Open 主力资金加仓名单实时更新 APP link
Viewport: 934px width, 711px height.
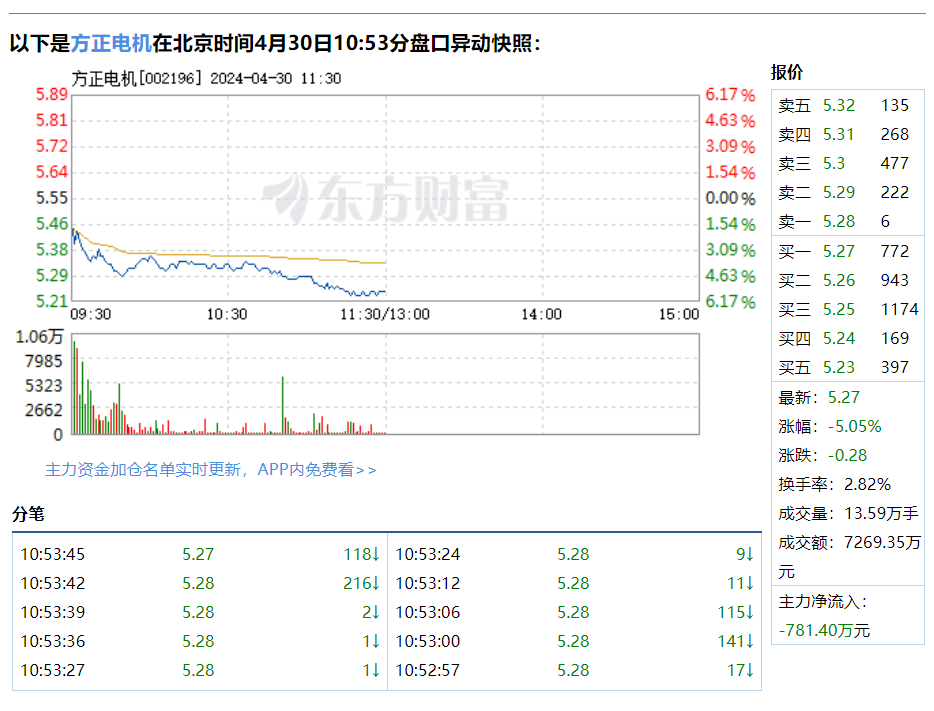click(211, 470)
